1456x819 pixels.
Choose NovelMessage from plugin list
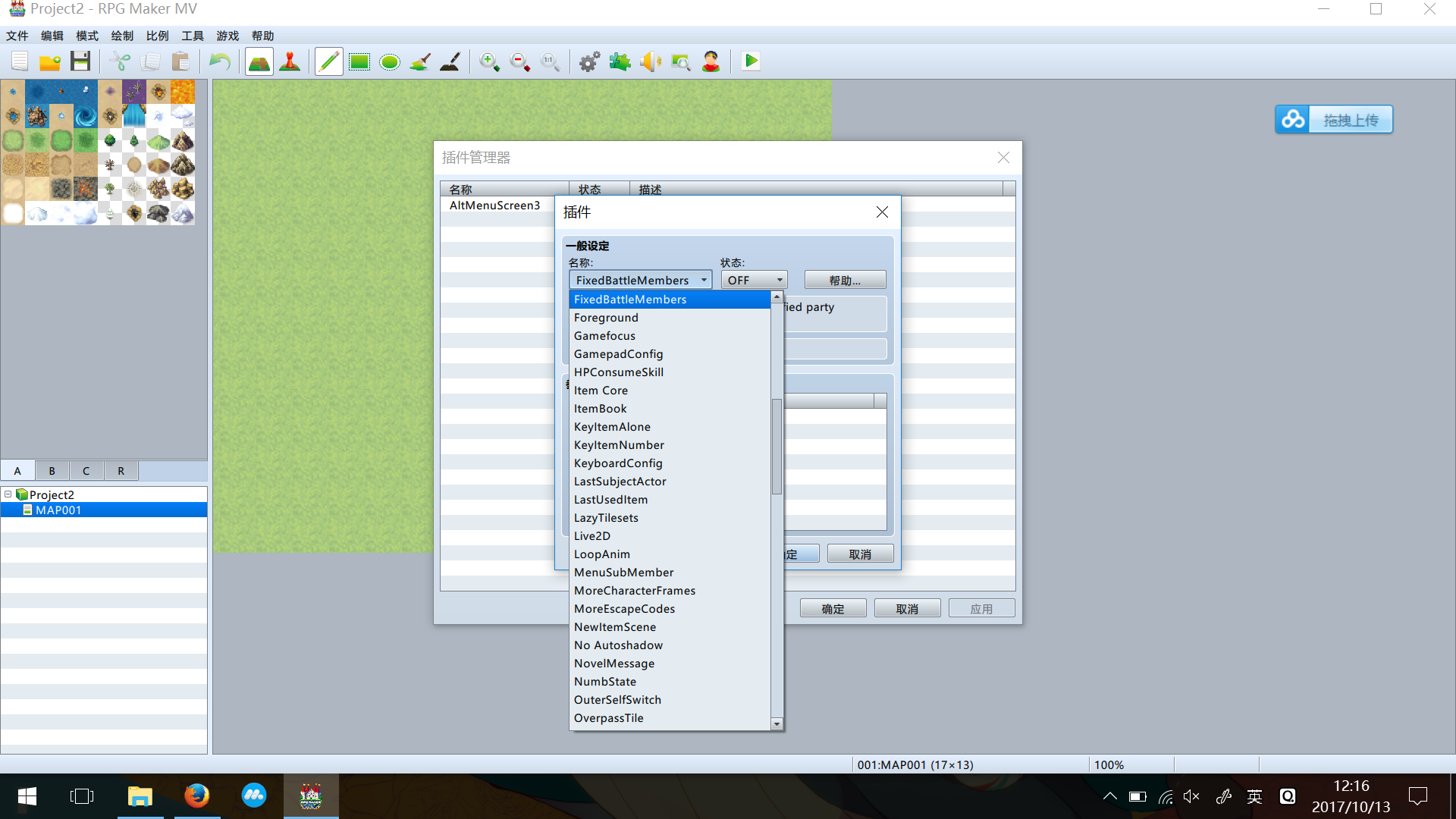(x=670, y=664)
